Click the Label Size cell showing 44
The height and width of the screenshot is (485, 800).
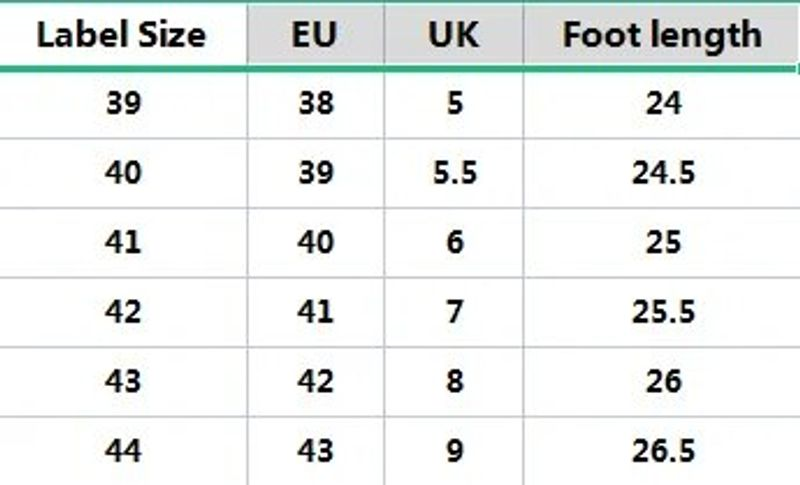(123, 450)
